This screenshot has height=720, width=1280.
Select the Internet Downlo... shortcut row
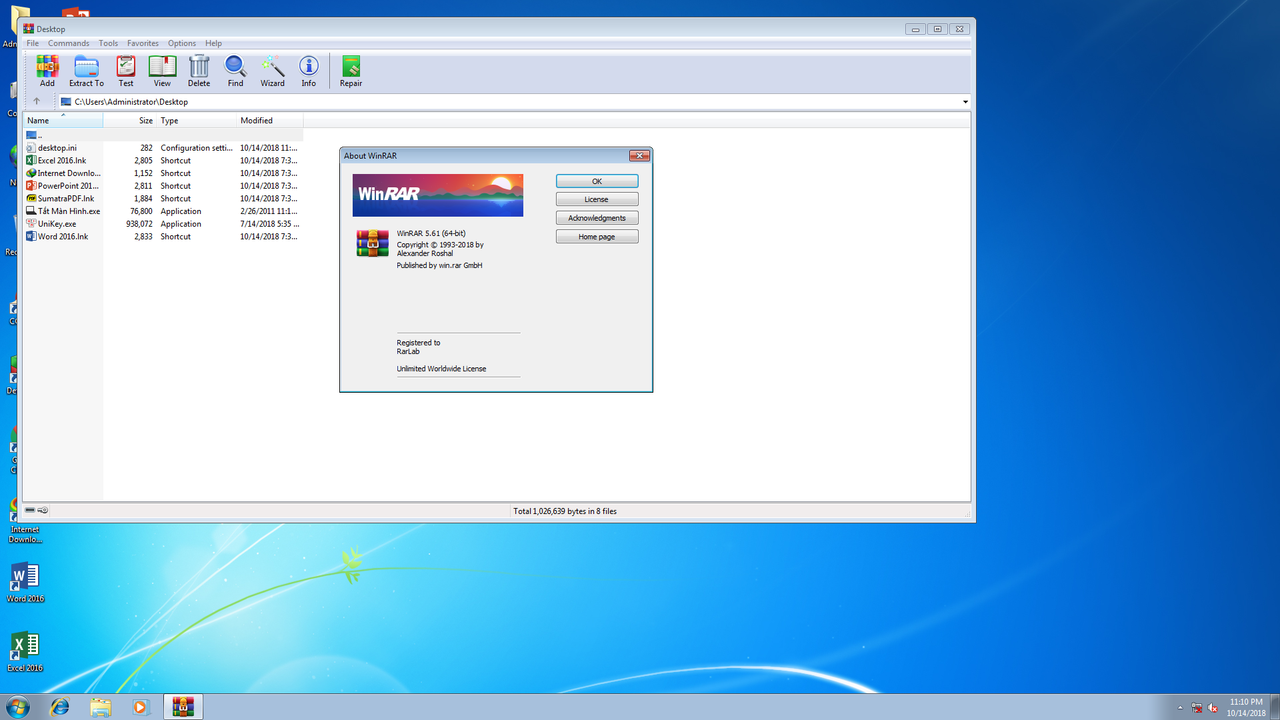tap(163, 173)
